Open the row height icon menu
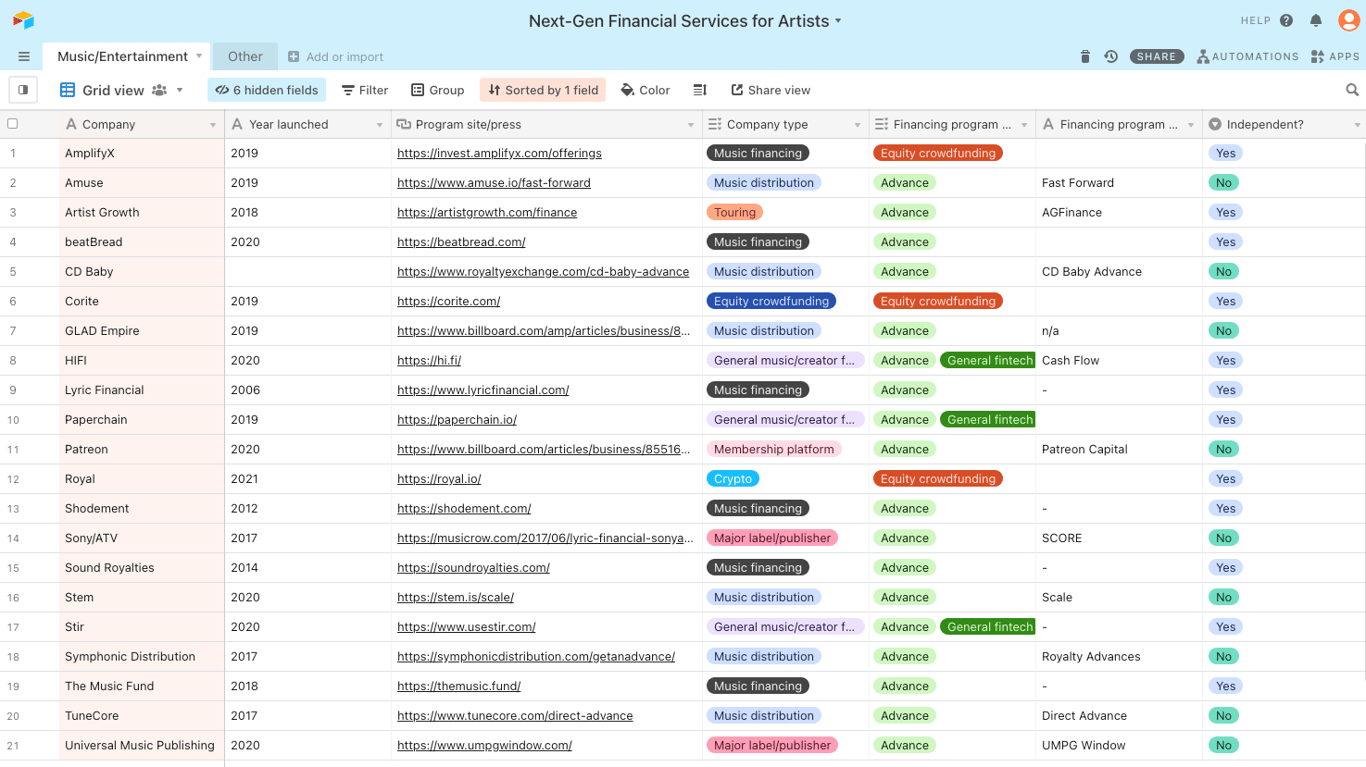The height and width of the screenshot is (767, 1366). (700, 90)
